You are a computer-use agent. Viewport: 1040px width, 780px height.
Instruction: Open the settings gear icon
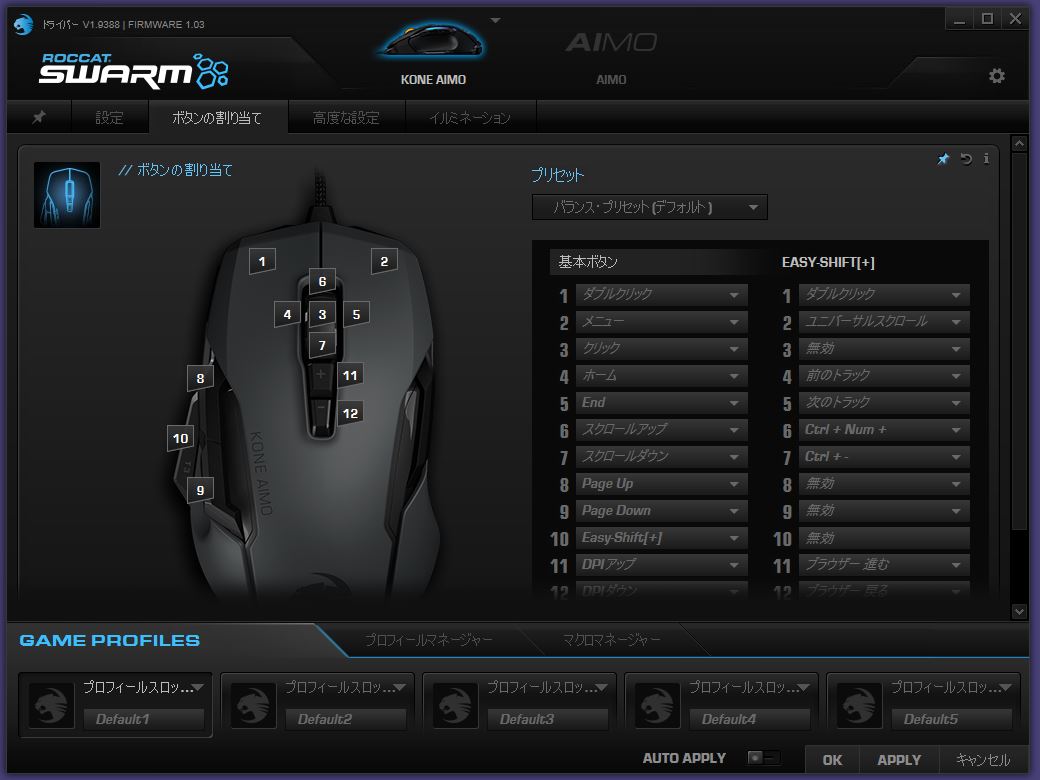[996, 76]
